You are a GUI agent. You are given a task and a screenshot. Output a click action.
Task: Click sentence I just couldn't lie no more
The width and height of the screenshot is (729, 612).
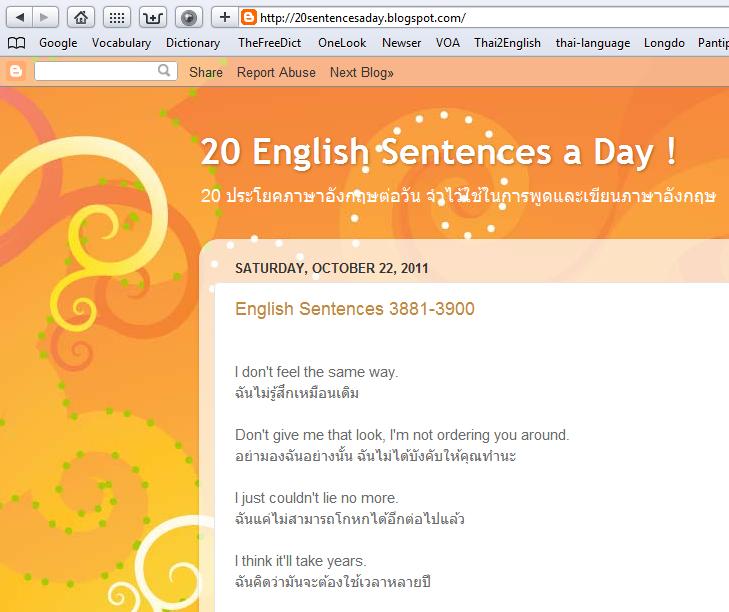tap(317, 498)
